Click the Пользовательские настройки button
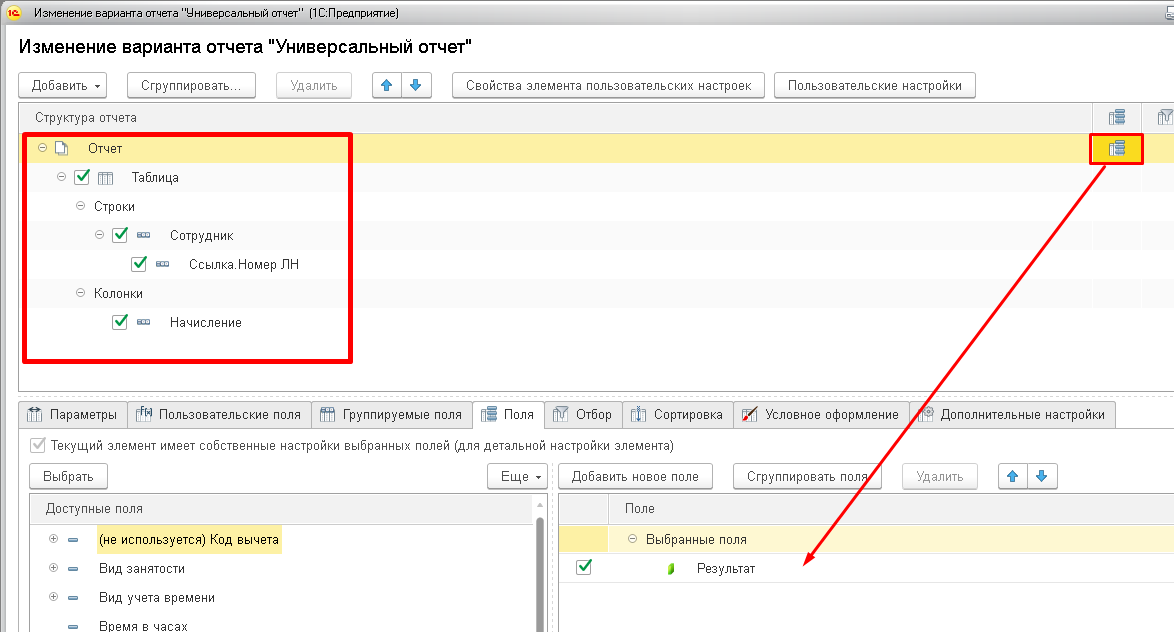 (x=875, y=85)
